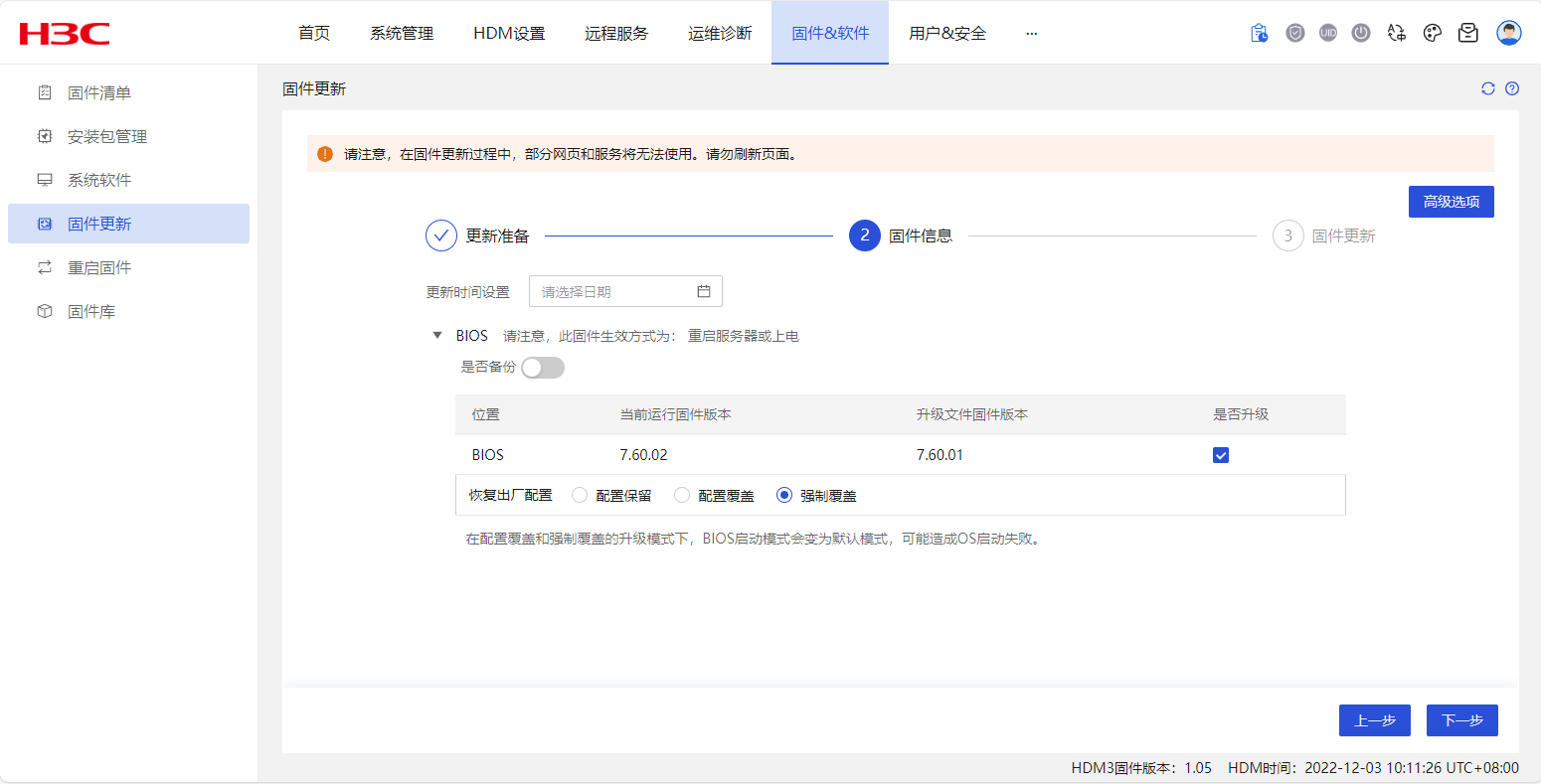Click the 安装包管理 sidebar icon

[x=44, y=136]
